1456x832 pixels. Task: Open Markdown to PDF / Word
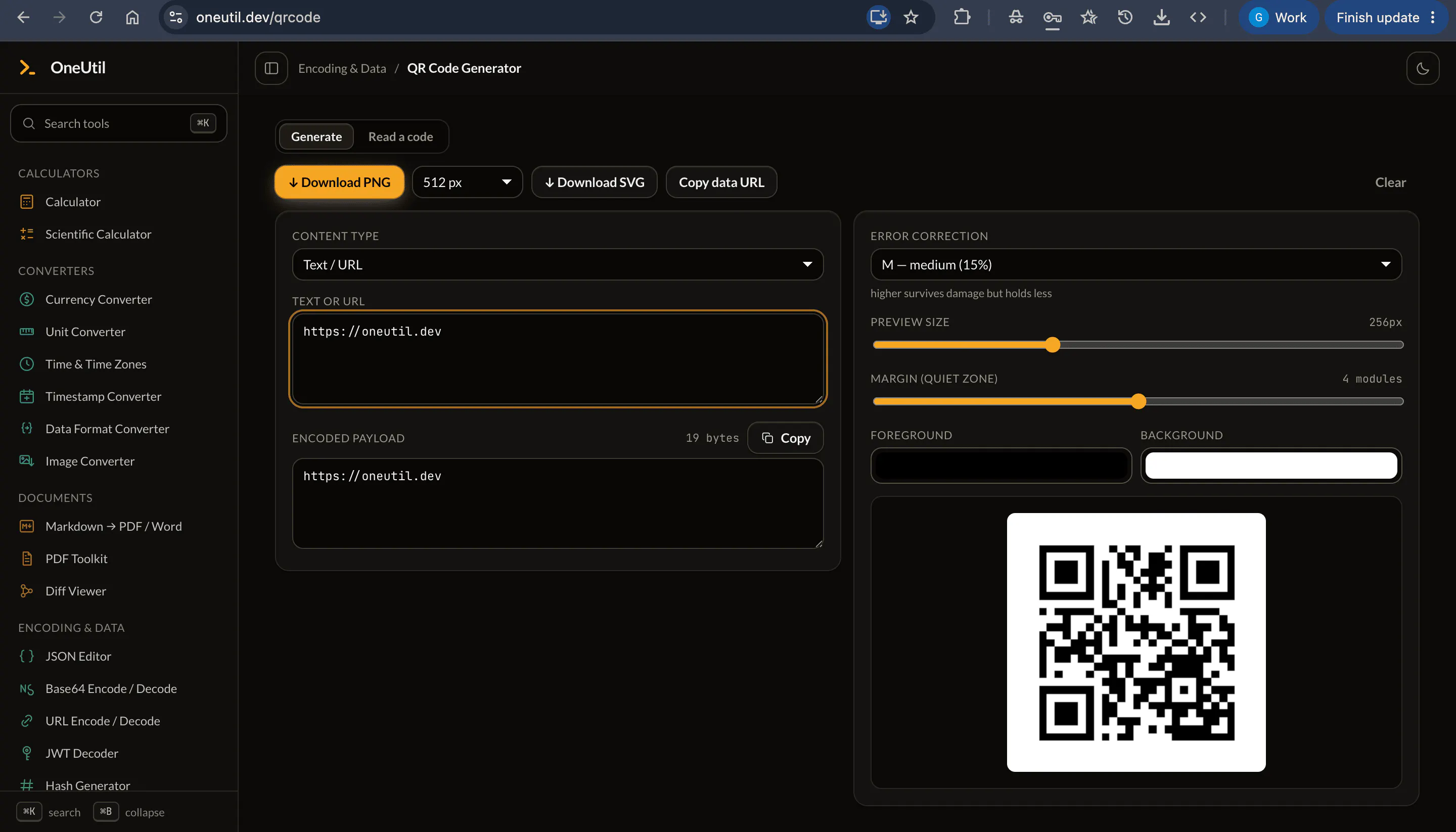click(x=118, y=526)
